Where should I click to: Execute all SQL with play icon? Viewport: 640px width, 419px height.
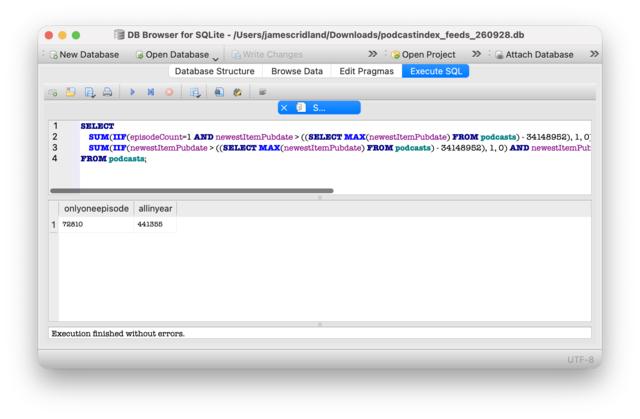132,92
